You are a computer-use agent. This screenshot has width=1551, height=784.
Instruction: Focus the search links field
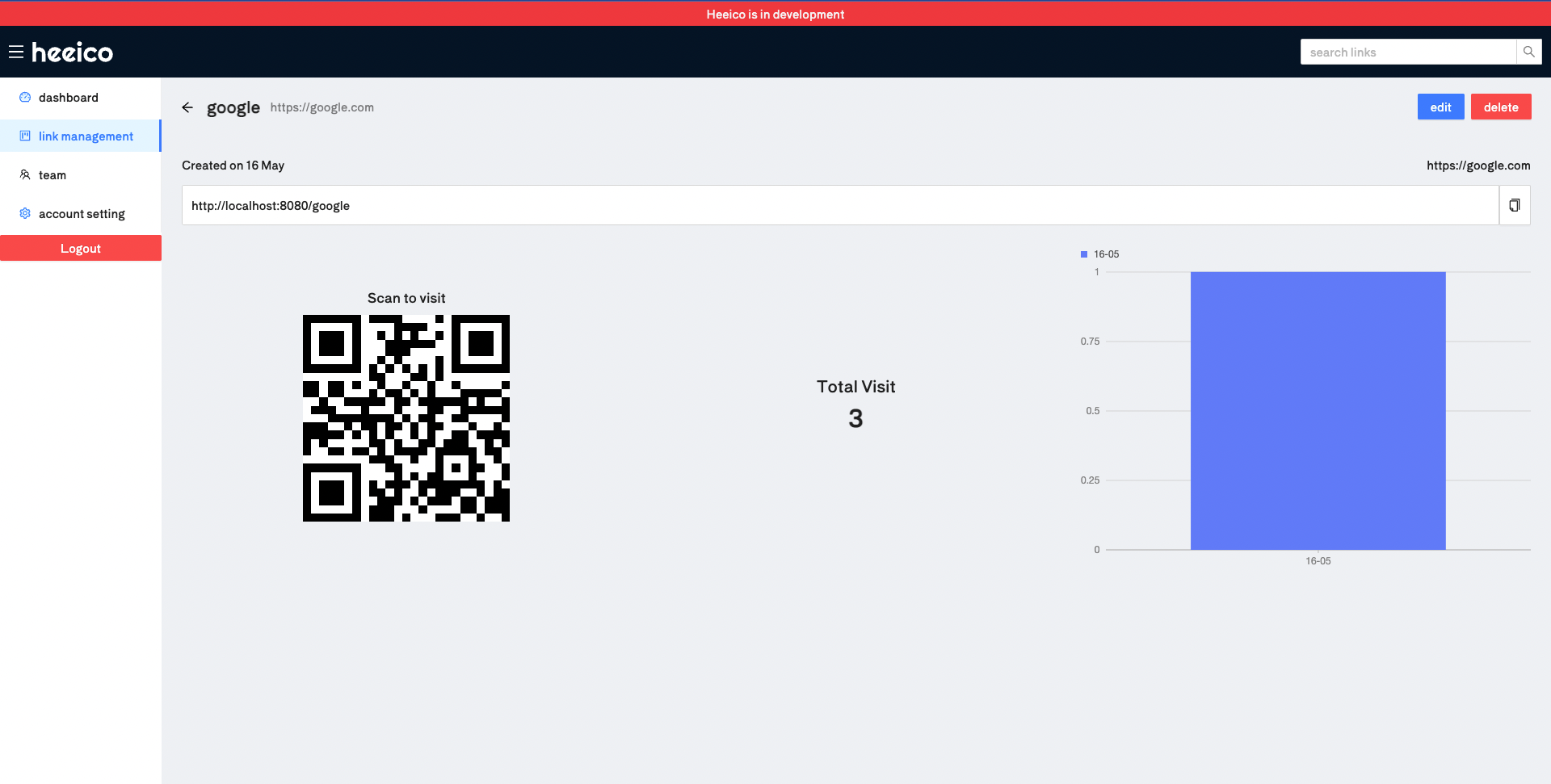tap(1408, 52)
